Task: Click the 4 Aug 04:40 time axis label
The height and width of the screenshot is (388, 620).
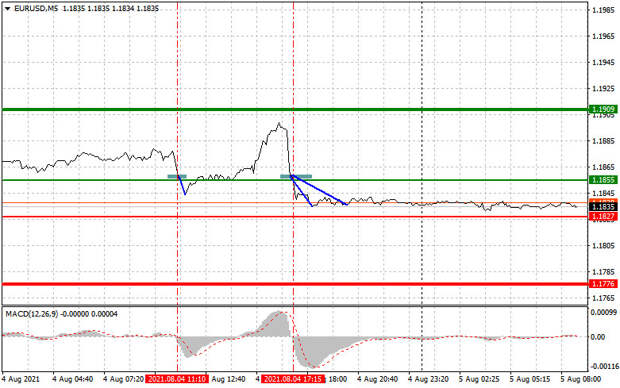Action: (73, 379)
